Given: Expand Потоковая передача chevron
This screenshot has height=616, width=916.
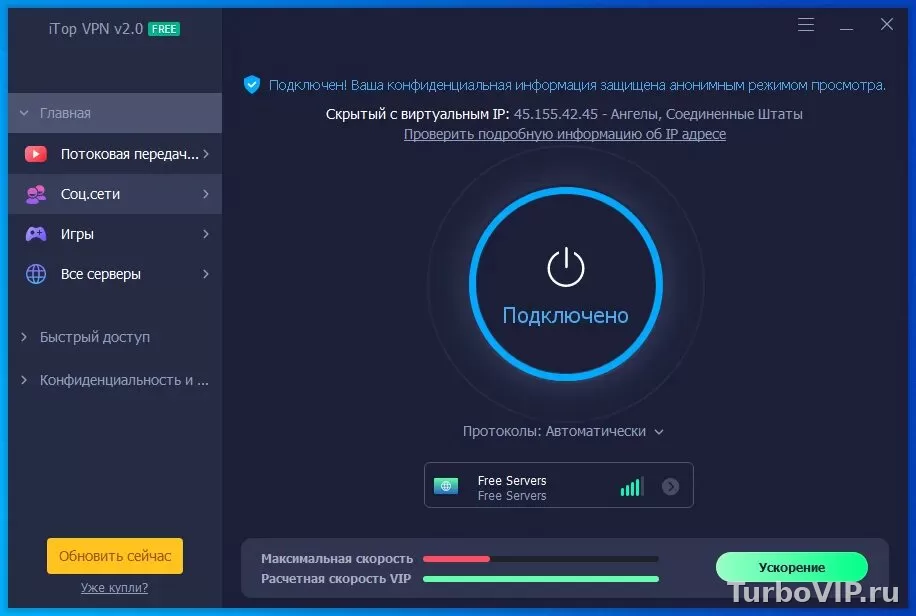Looking at the screenshot, I should pyautogui.click(x=206, y=154).
